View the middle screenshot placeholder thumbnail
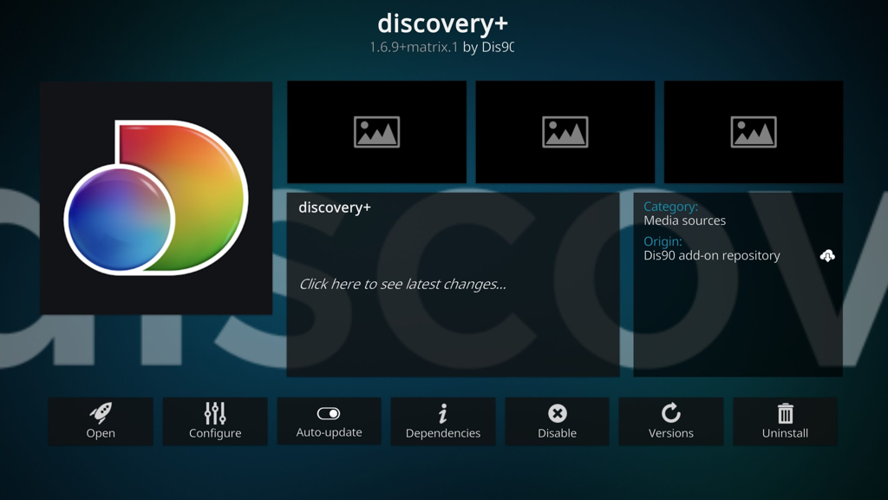Image resolution: width=888 pixels, height=500 pixels. point(565,132)
